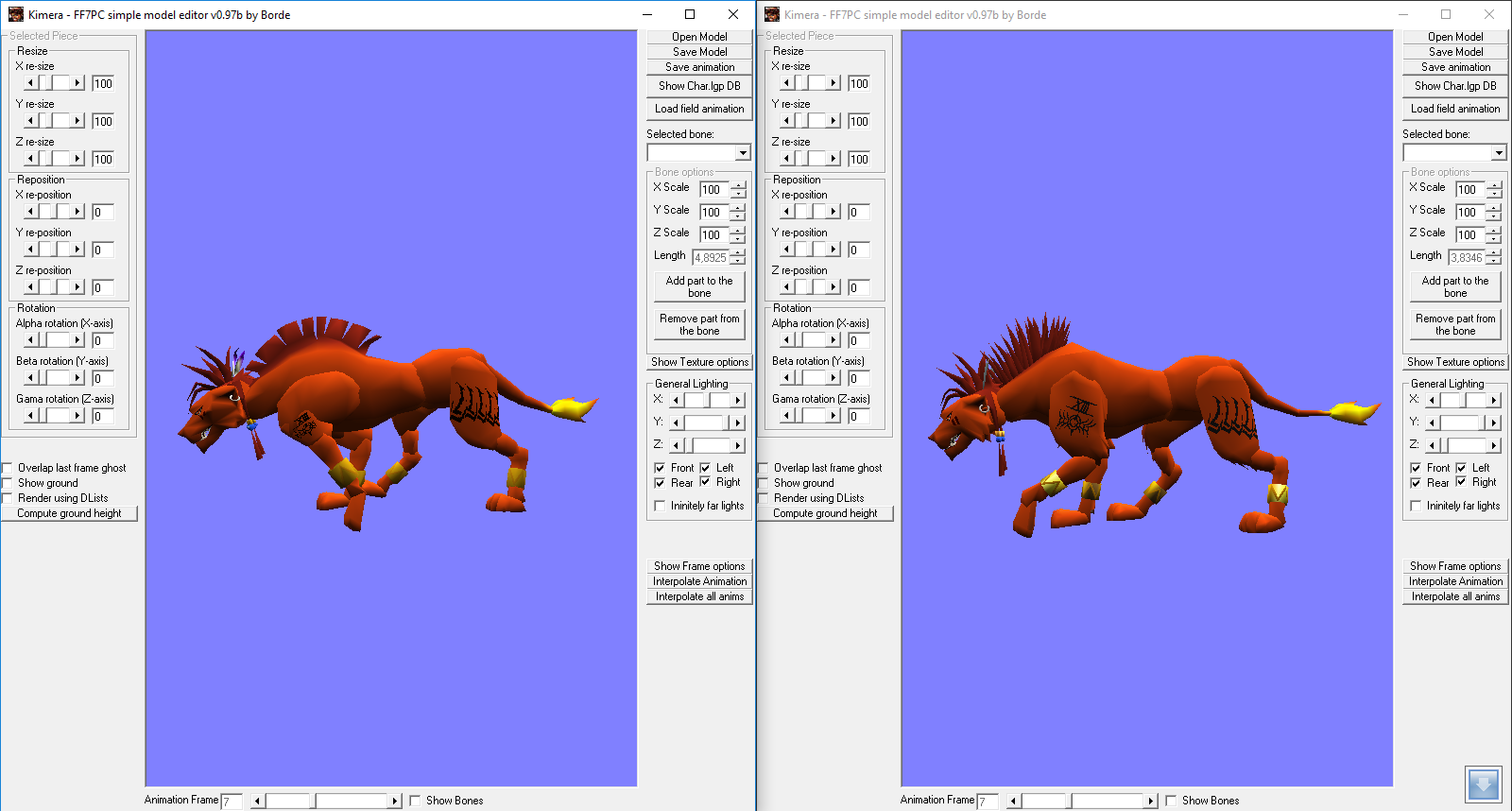Click the Kimera app icon in right title bar

coord(772,14)
